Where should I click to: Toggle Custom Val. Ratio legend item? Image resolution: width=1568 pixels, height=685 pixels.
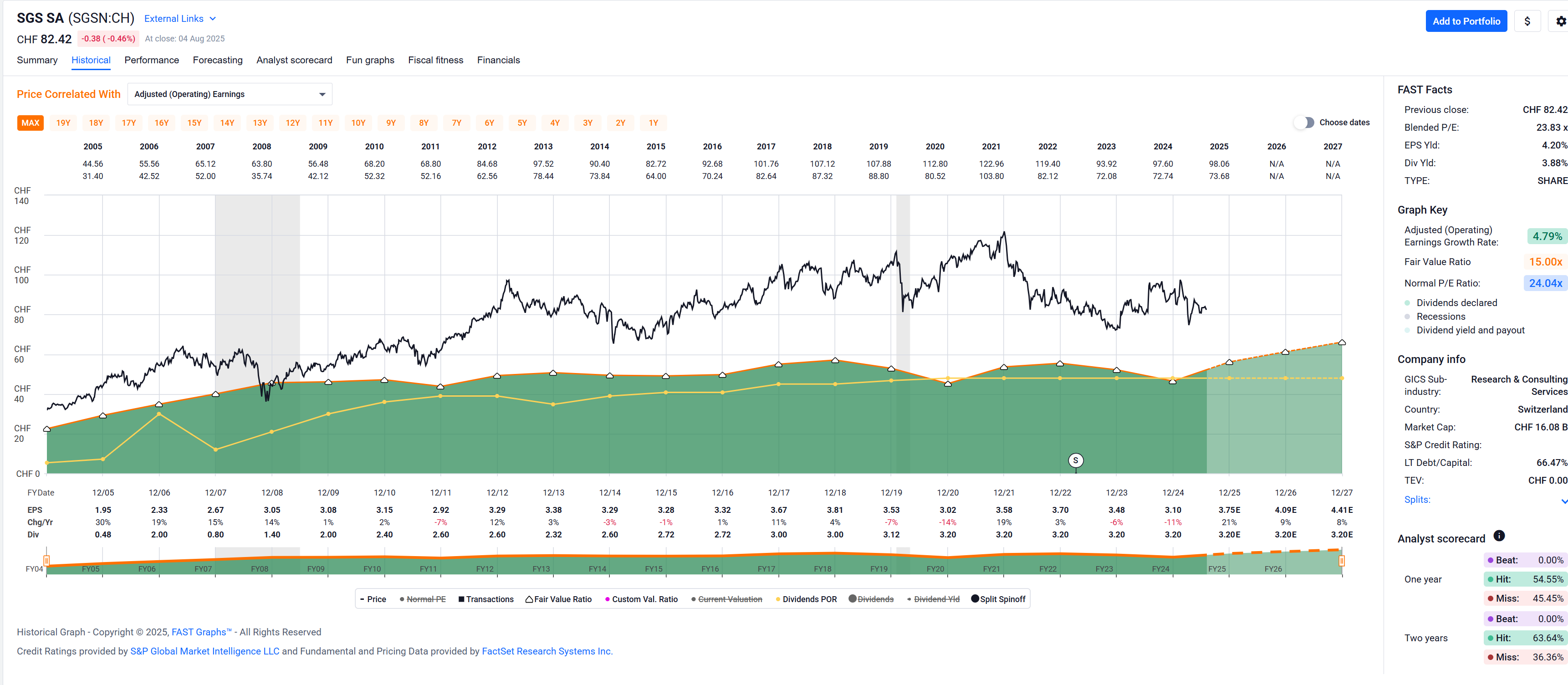(x=641, y=599)
